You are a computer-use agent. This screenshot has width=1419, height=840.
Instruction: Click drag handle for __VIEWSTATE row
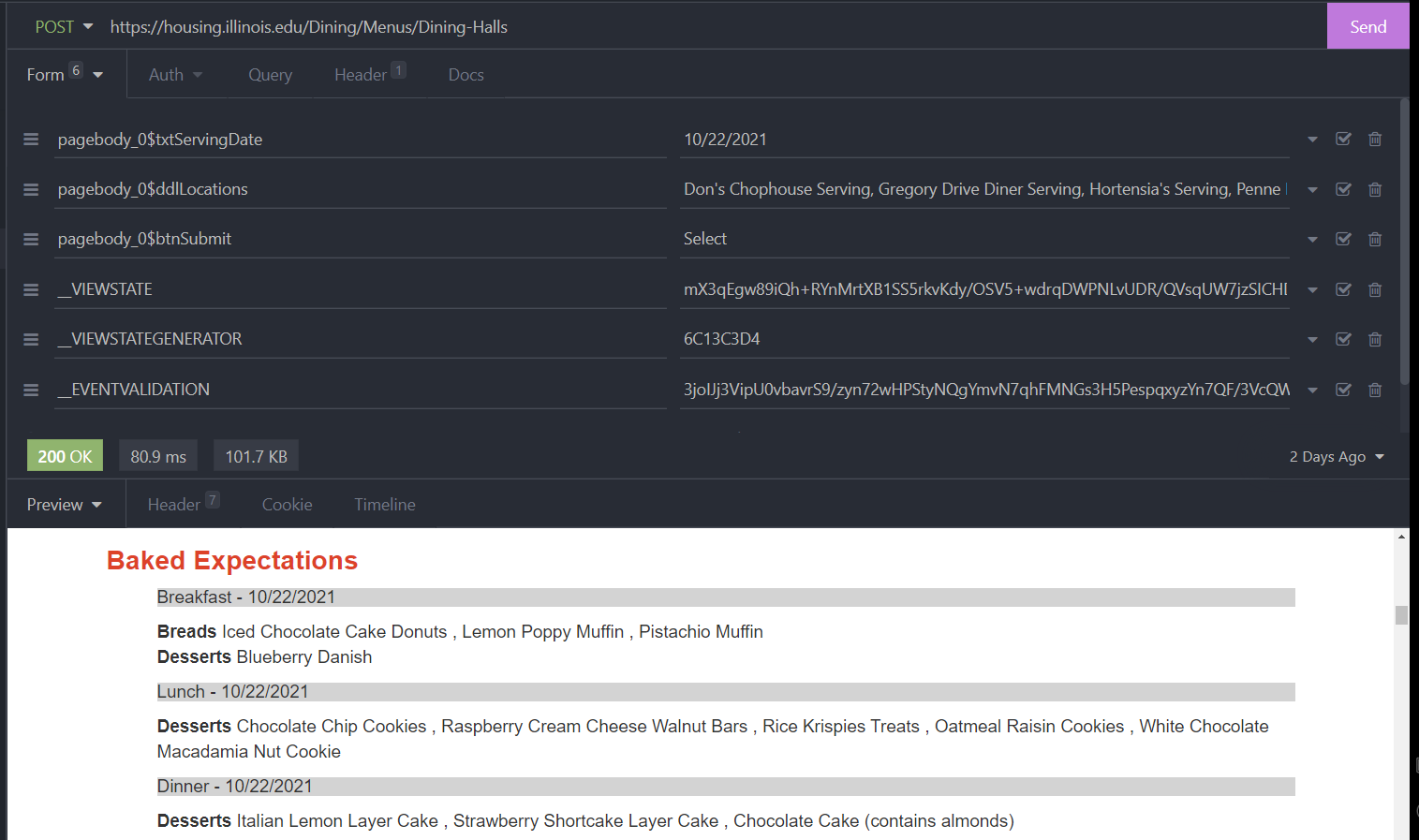click(31, 289)
